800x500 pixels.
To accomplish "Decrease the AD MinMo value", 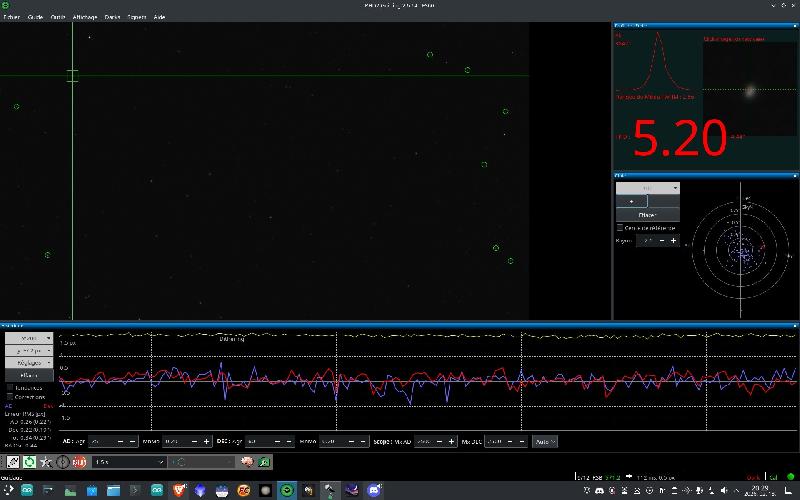I will pos(194,441).
